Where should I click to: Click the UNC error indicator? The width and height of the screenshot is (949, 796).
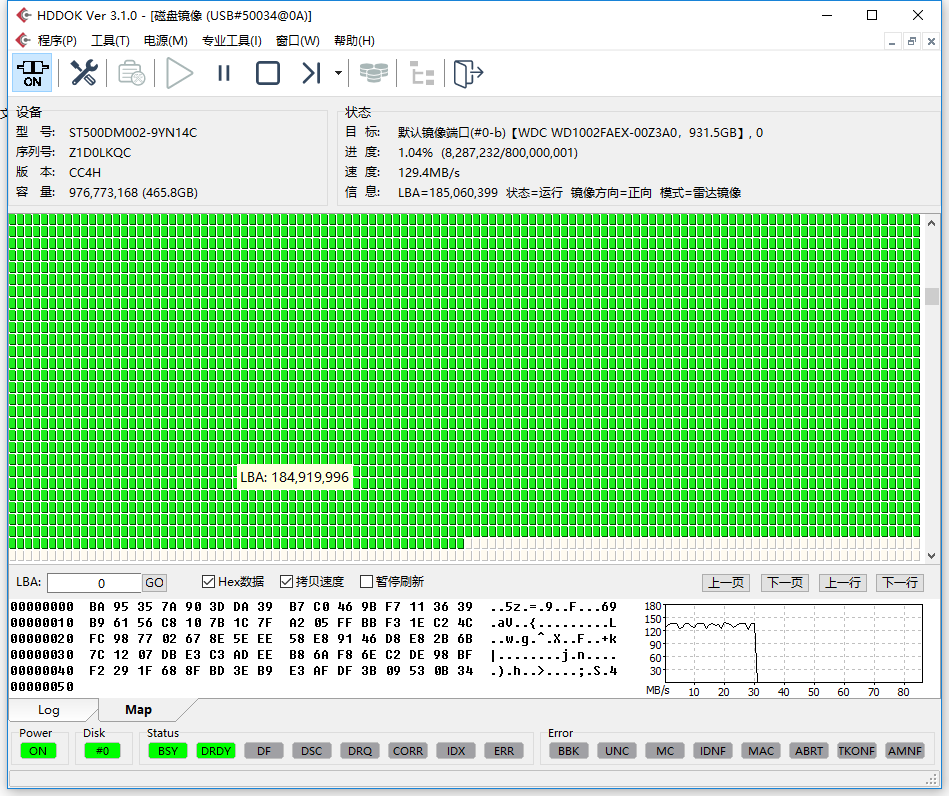point(617,751)
